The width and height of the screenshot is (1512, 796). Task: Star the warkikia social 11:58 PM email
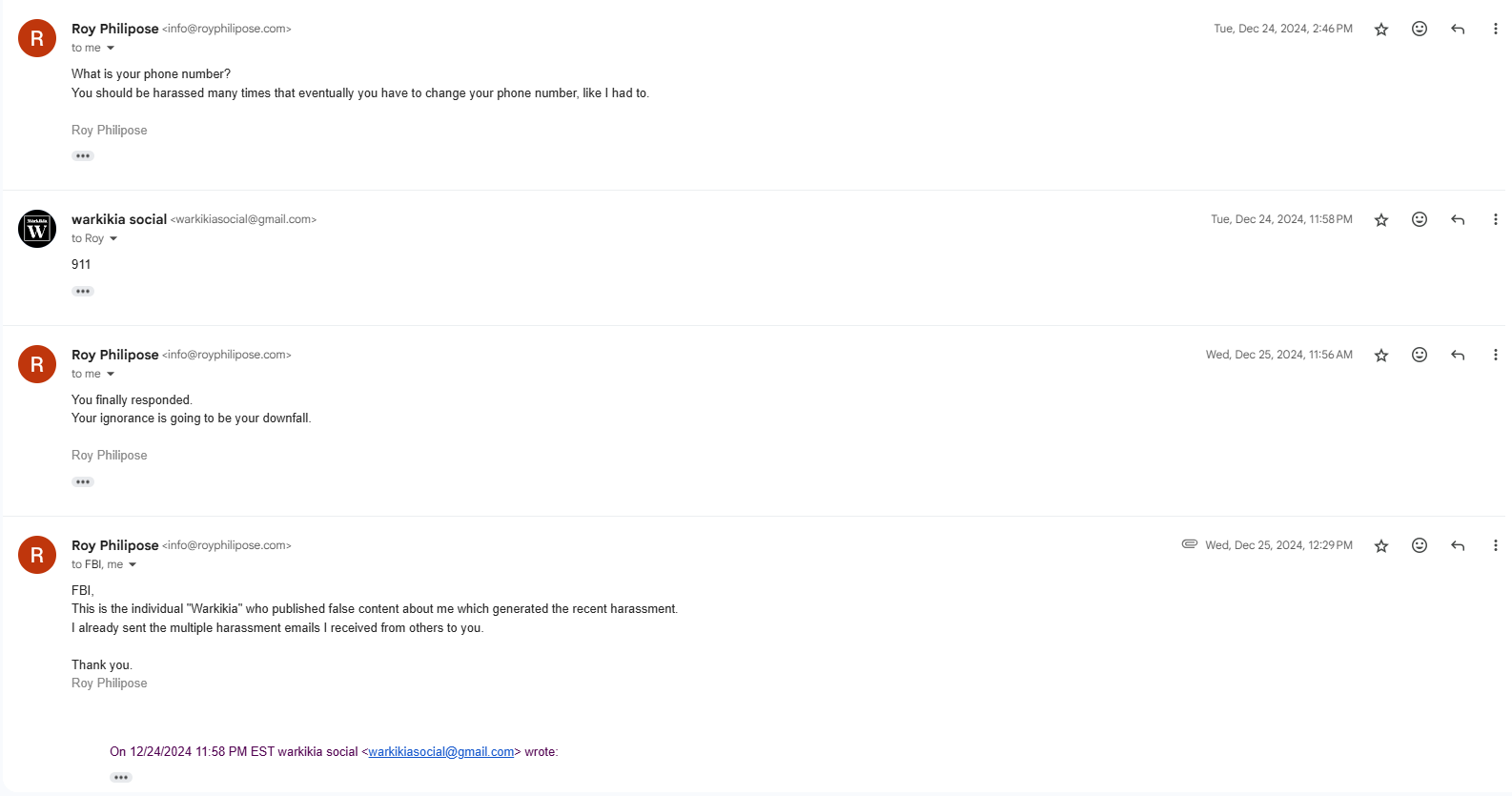click(1380, 220)
